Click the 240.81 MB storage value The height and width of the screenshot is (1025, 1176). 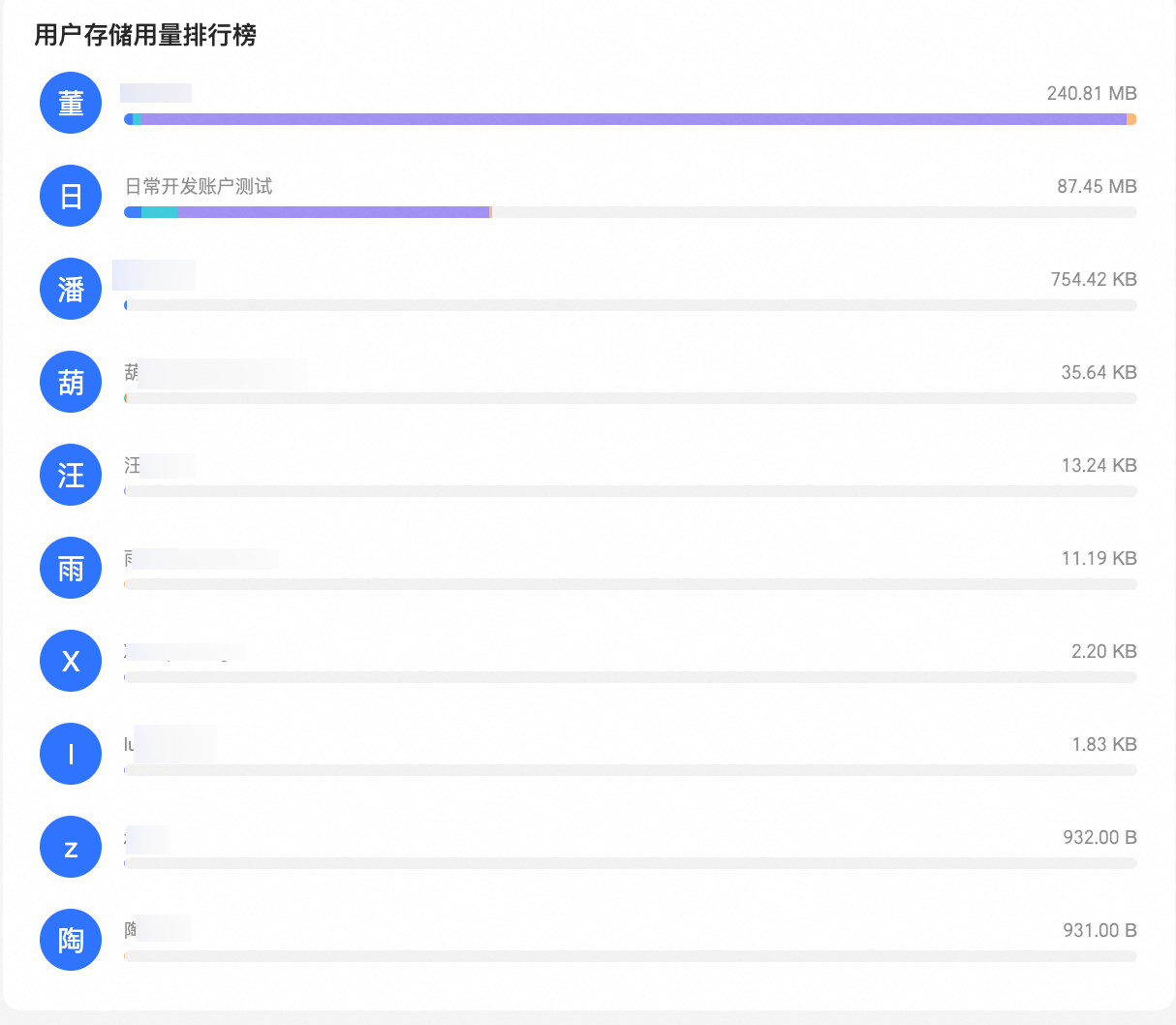click(1091, 93)
